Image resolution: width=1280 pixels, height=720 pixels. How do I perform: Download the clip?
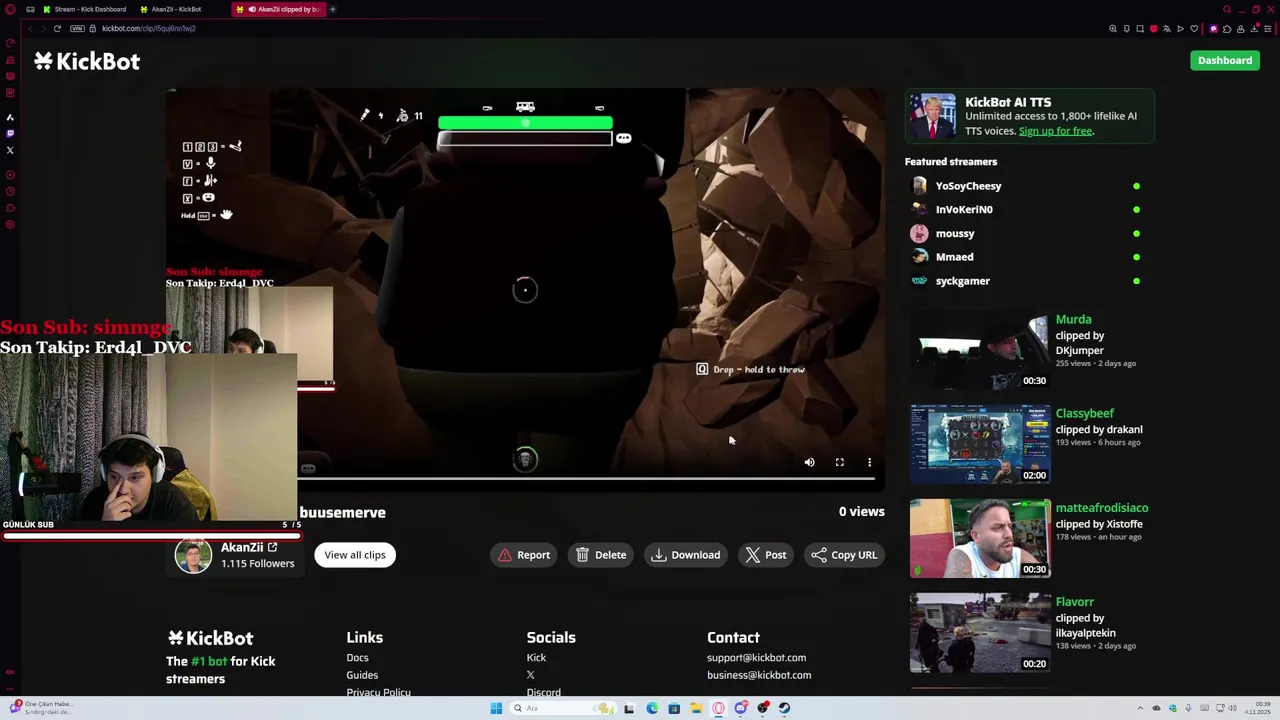pyautogui.click(x=685, y=555)
